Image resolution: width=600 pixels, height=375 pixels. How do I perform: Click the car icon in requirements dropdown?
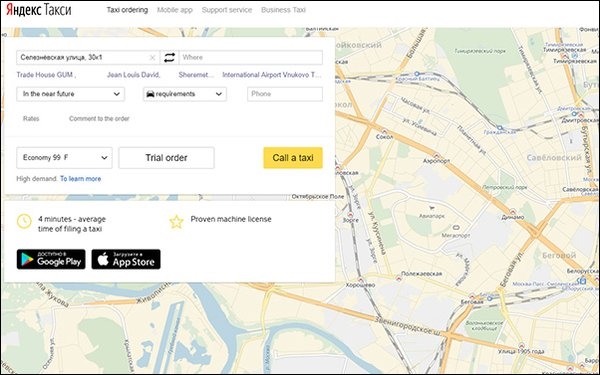click(150, 94)
